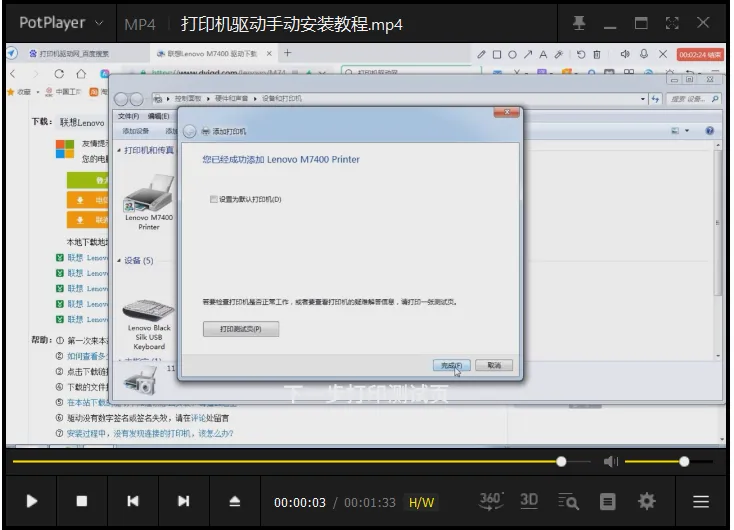Pin PotPlayer window on top
This screenshot has width=734, height=530.
pos(580,22)
